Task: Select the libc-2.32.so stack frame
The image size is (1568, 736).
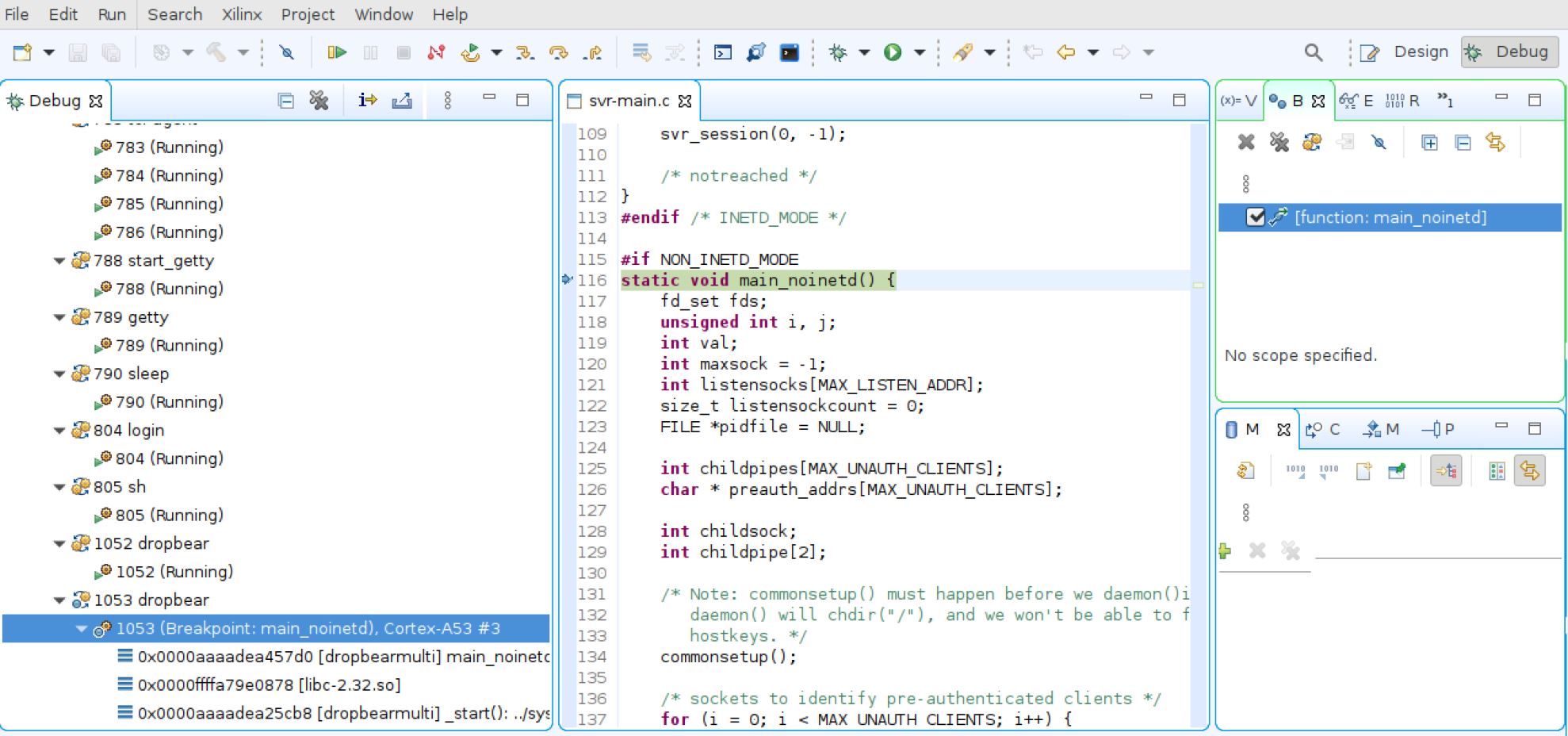Action: point(258,685)
